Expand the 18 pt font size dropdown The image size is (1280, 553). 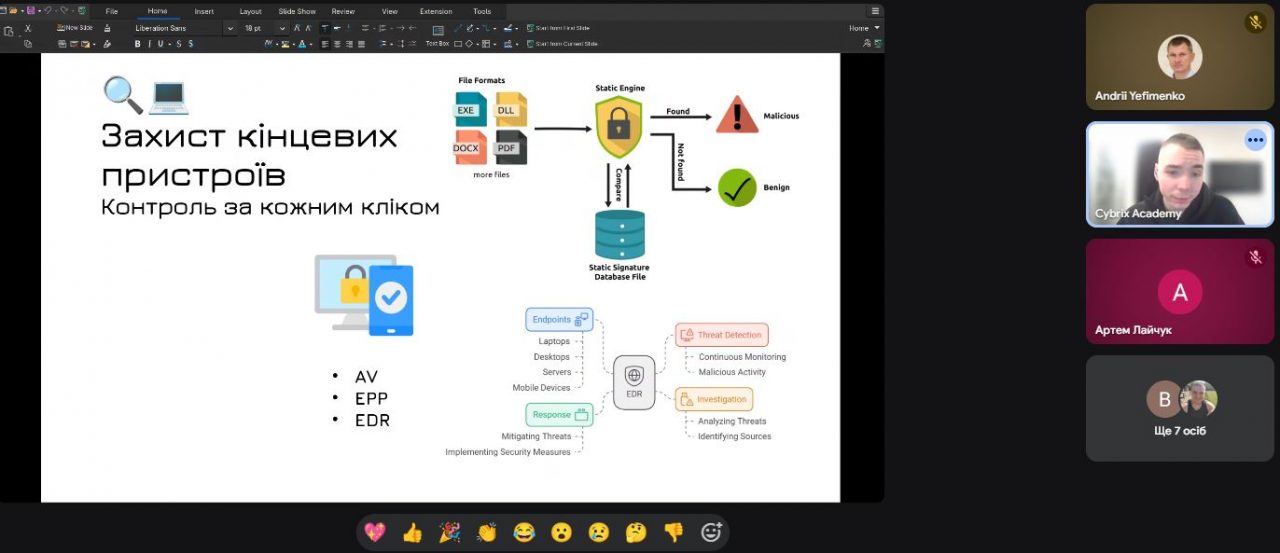coord(284,28)
